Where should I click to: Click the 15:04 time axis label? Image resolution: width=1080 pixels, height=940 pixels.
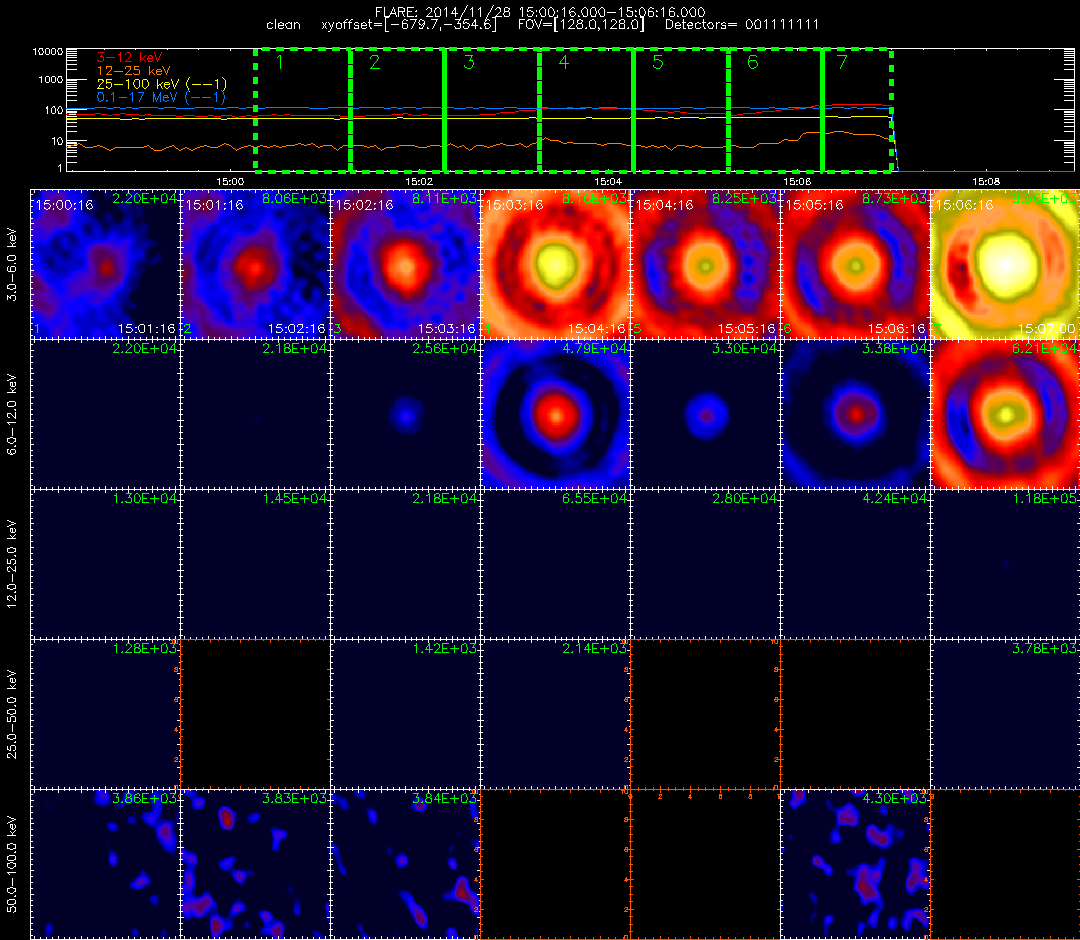coord(608,181)
